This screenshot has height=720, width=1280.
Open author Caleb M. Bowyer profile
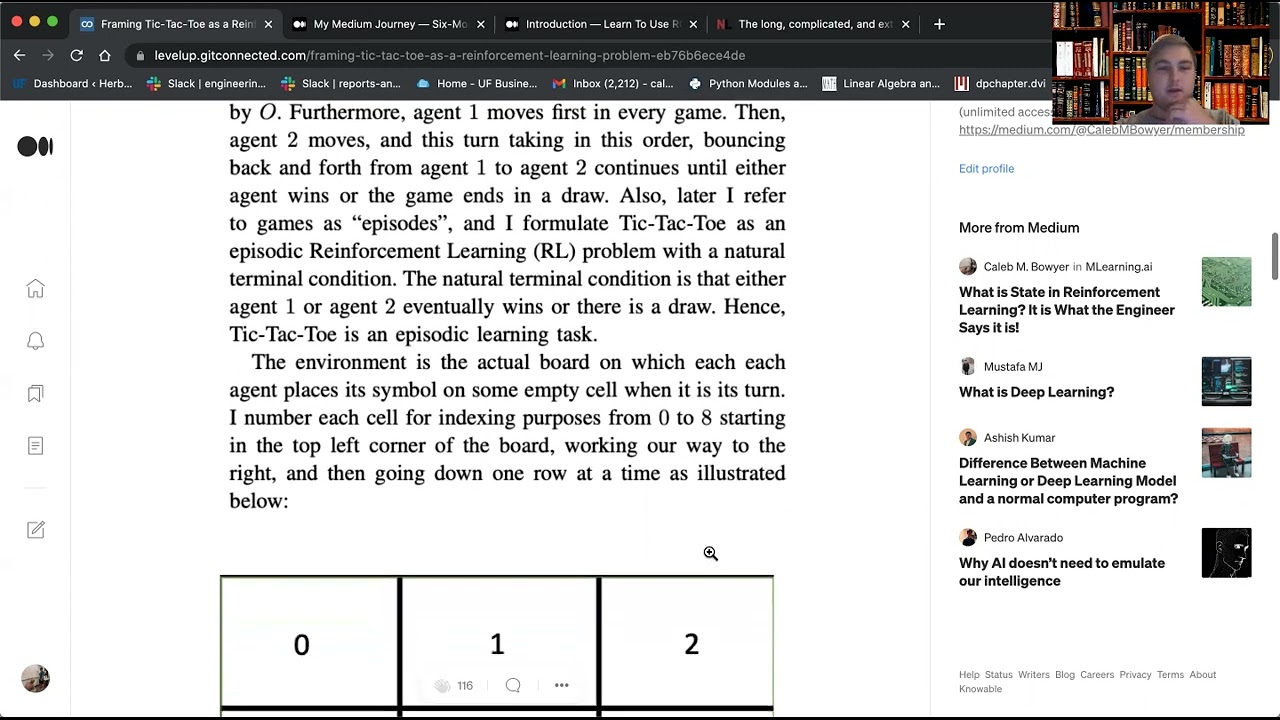pos(1026,267)
